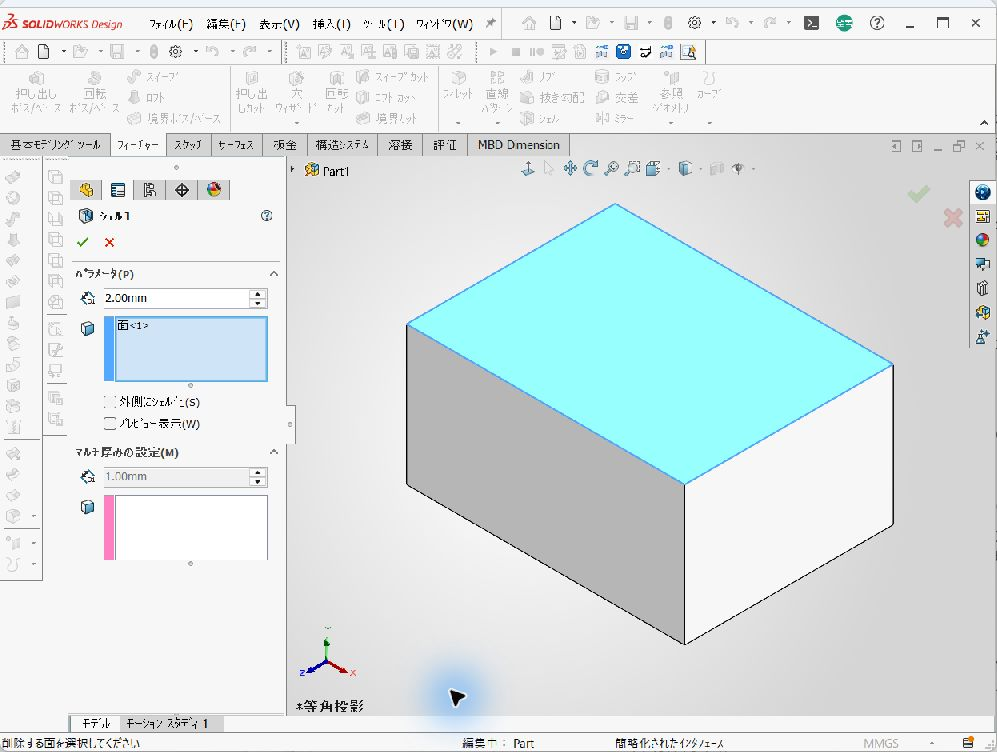Image resolution: width=997 pixels, height=752 pixels.
Task: Increase the 2.00mm thickness spinner
Action: (x=258, y=294)
